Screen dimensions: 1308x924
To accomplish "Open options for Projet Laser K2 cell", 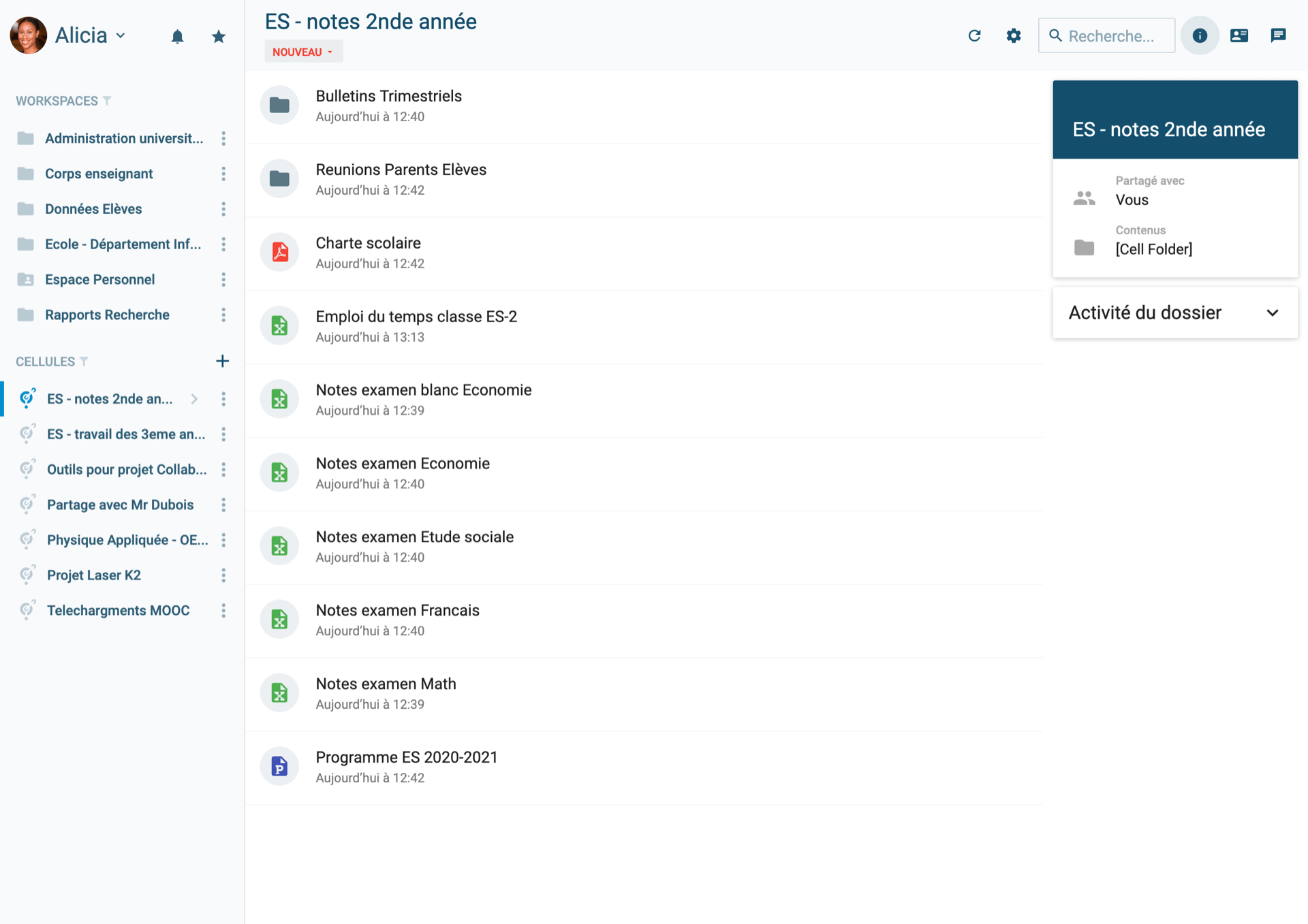I will coord(223,575).
